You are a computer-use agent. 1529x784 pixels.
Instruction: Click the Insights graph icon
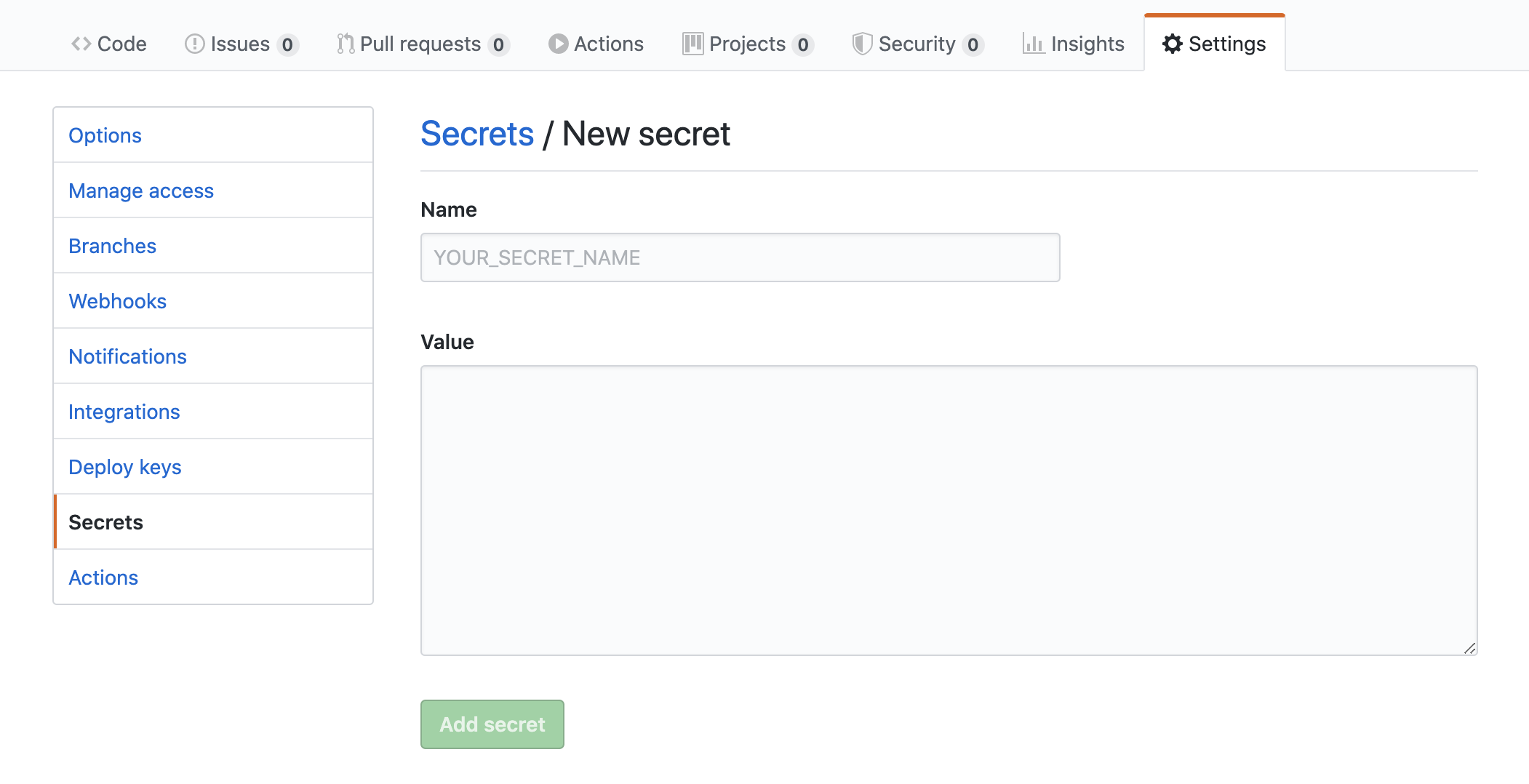[1035, 44]
